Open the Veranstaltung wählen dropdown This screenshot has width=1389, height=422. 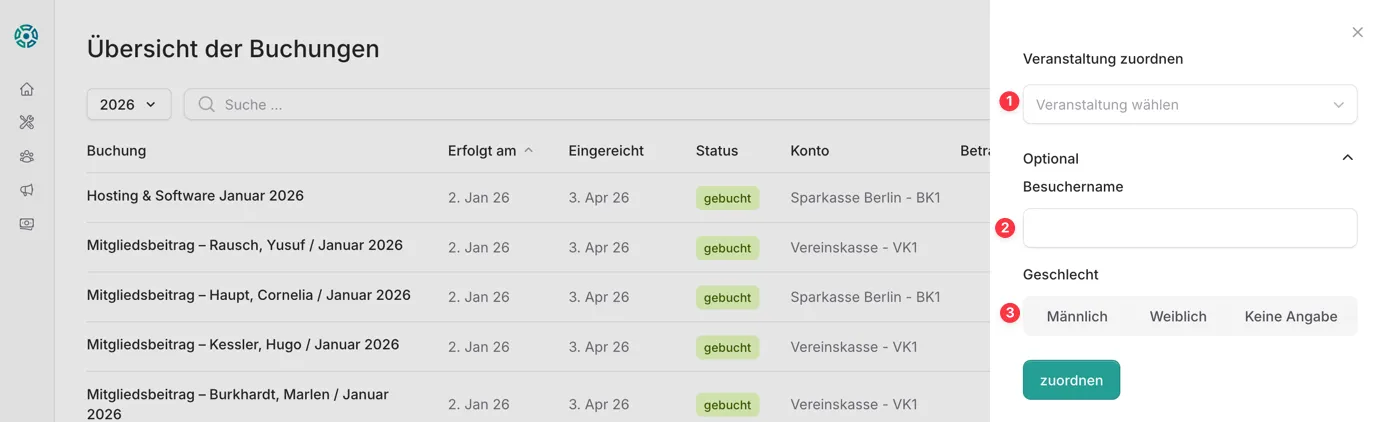(x=1189, y=104)
